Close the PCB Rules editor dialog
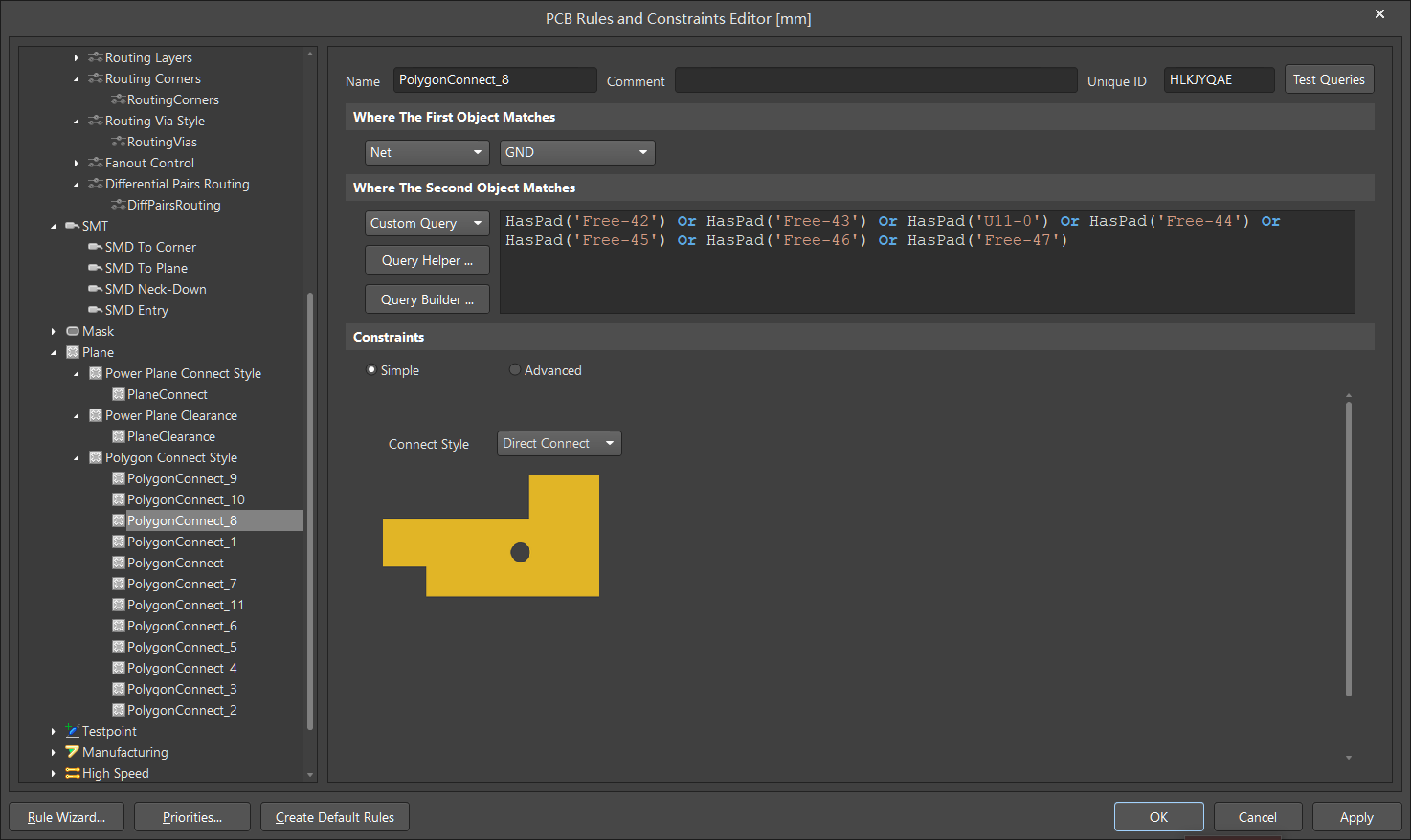The image size is (1411, 840). click(x=1379, y=14)
